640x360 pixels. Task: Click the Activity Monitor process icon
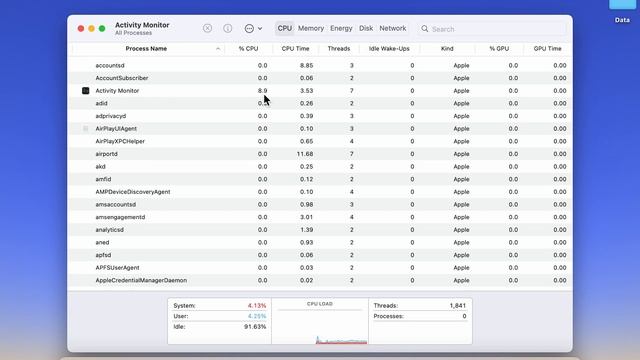point(85,91)
